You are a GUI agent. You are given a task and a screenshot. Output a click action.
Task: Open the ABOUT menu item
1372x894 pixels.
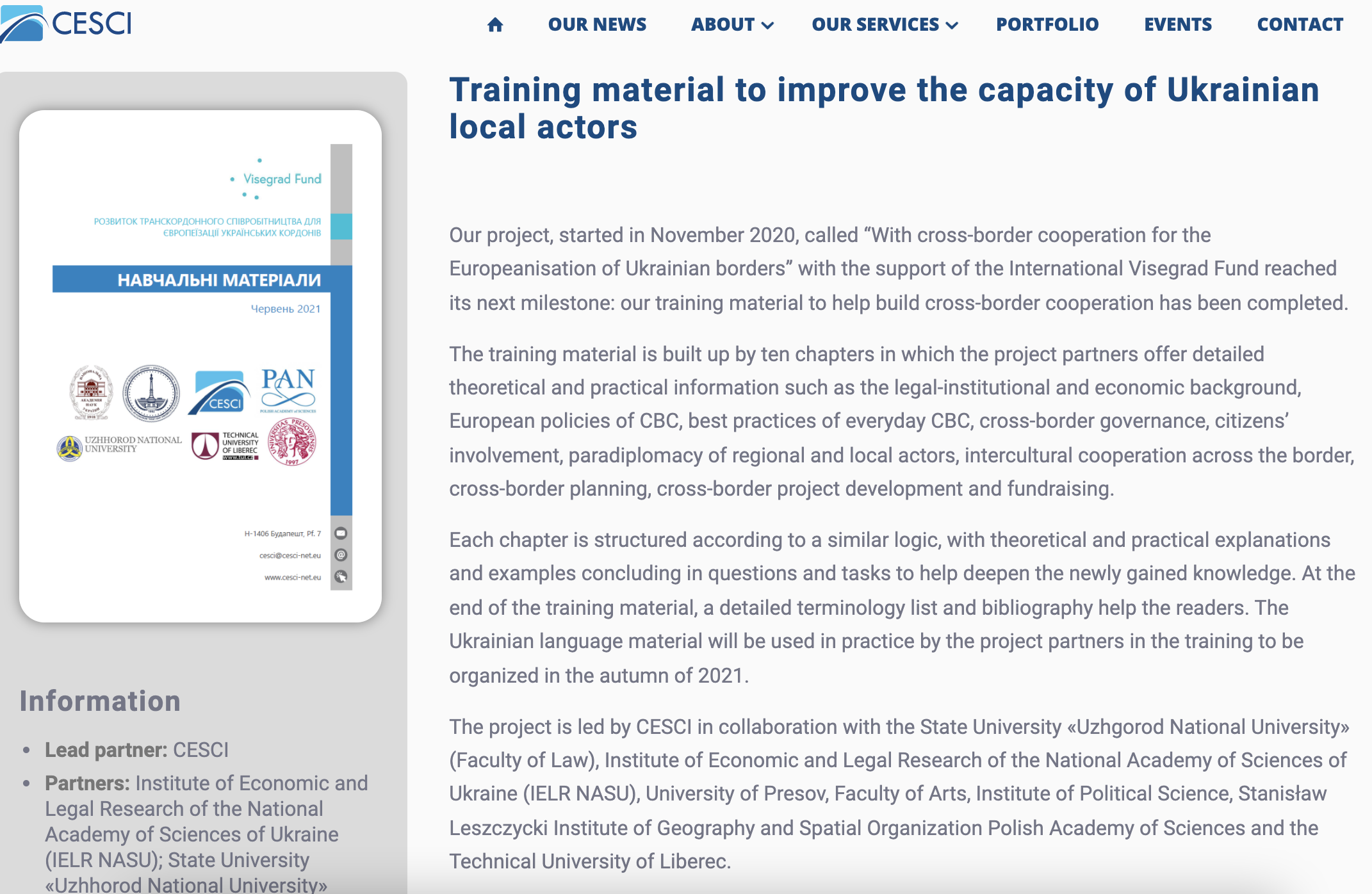(723, 24)
